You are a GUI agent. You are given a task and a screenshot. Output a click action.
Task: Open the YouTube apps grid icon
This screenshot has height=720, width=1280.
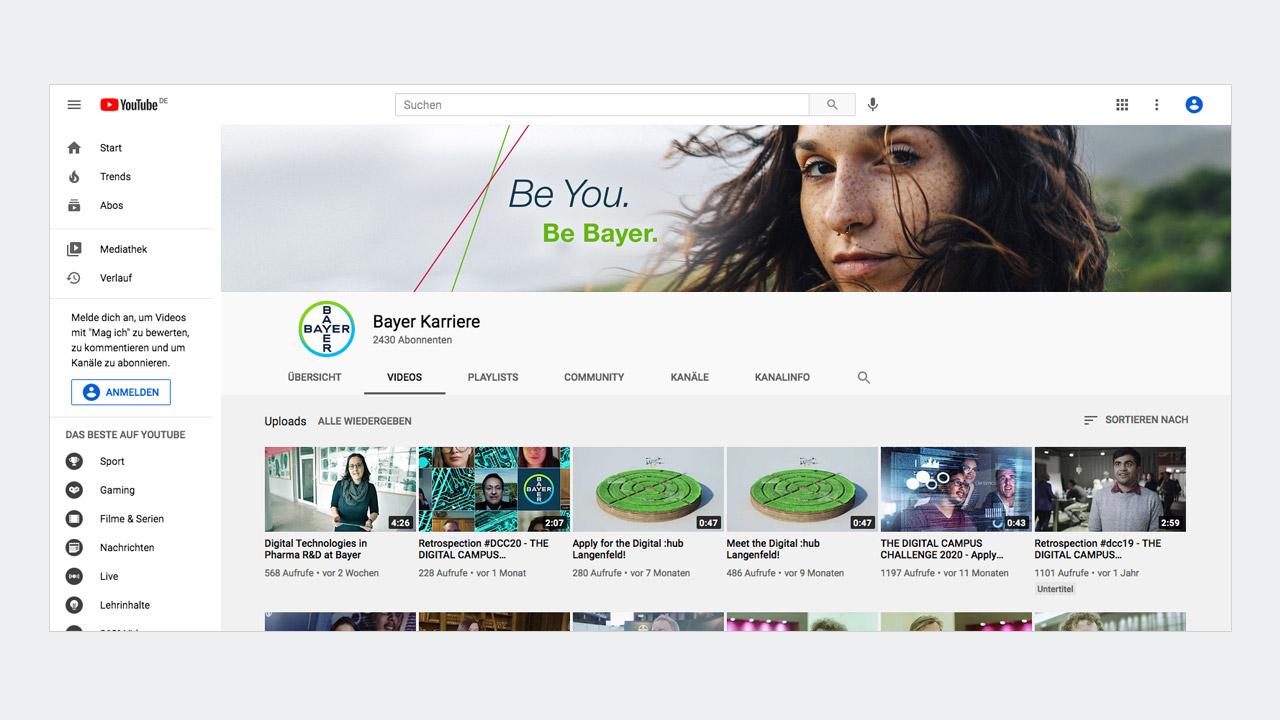[x=1122, y=105]
